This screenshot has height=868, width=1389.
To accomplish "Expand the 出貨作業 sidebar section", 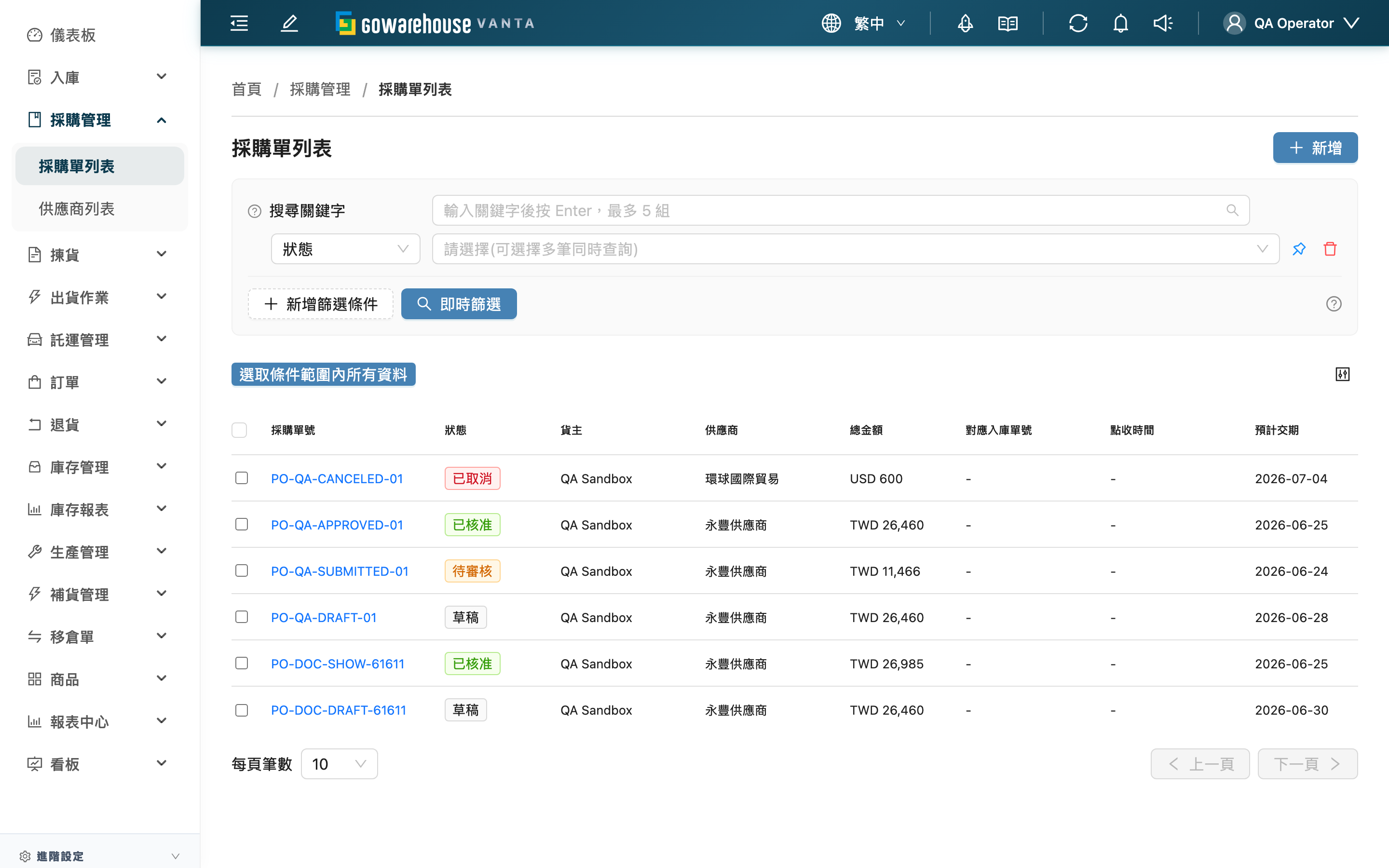I will (161, 296).
